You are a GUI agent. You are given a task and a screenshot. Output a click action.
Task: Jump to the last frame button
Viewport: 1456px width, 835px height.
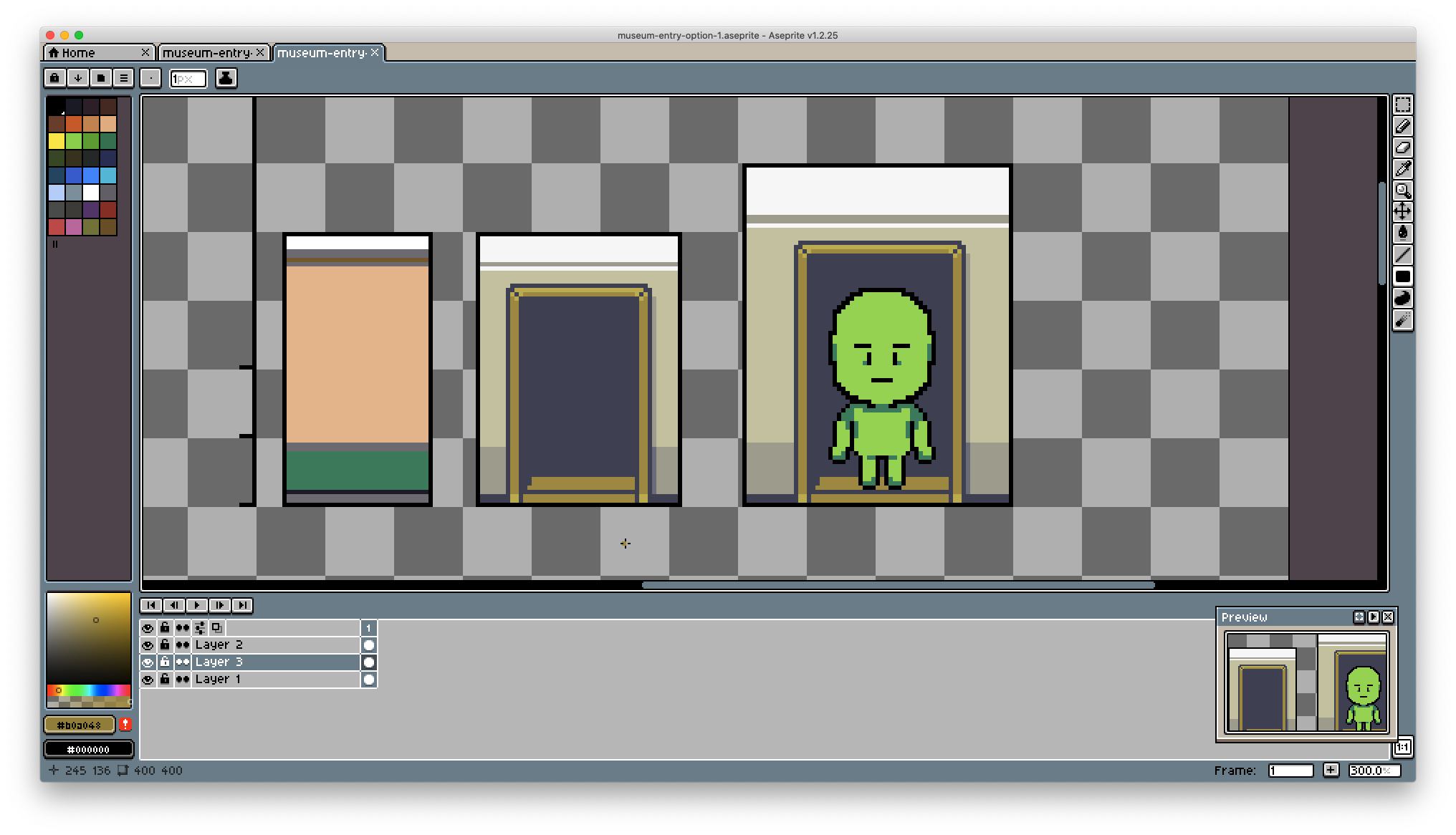(x=244, y=605)
